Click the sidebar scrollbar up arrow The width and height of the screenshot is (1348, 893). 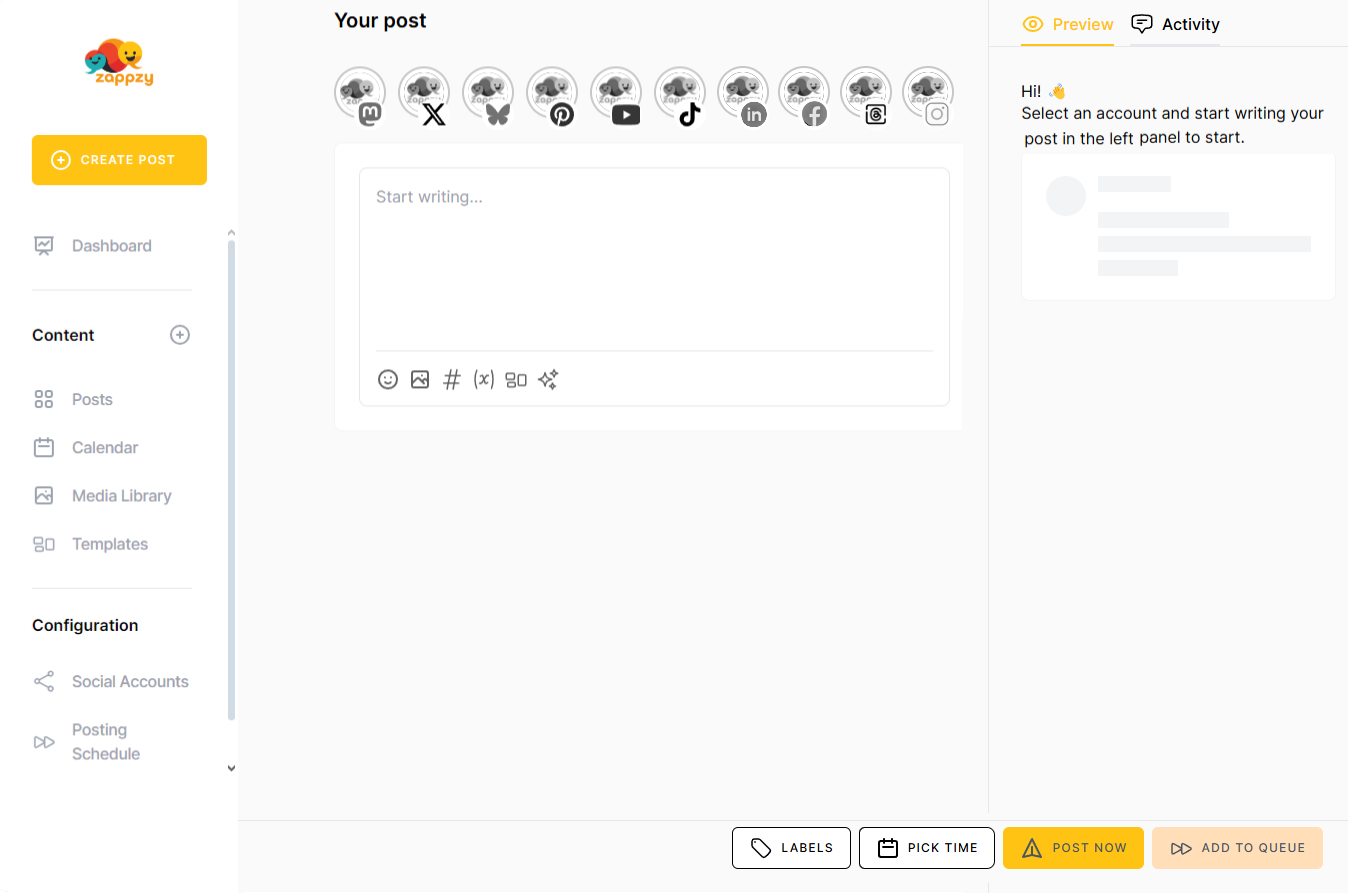click(x=232, y=231)
